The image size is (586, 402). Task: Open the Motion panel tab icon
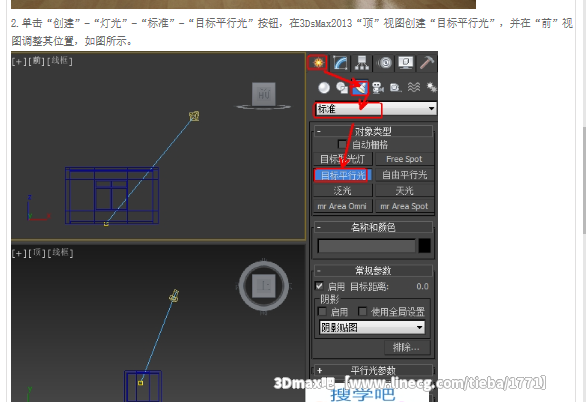click(384, 63)
